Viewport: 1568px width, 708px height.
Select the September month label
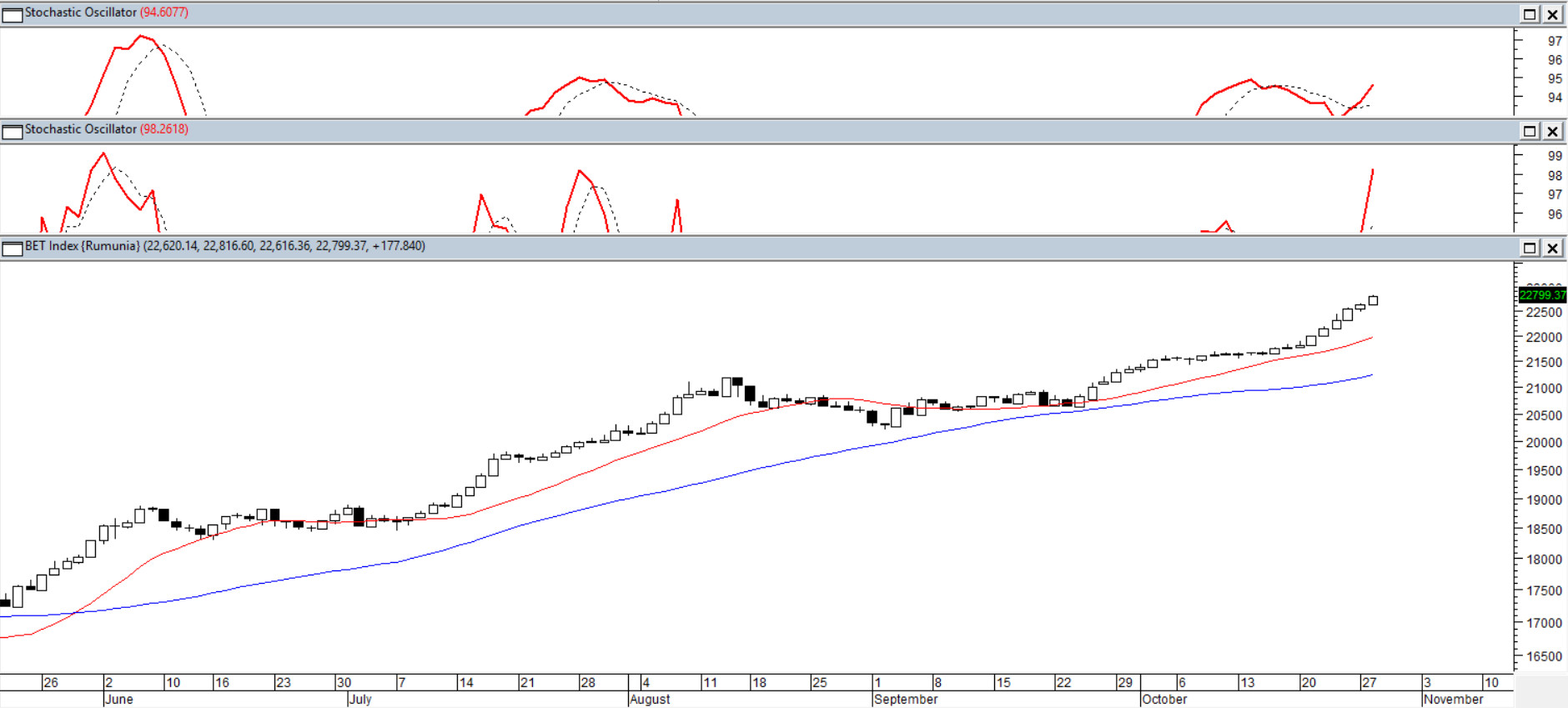click(906, 699)
